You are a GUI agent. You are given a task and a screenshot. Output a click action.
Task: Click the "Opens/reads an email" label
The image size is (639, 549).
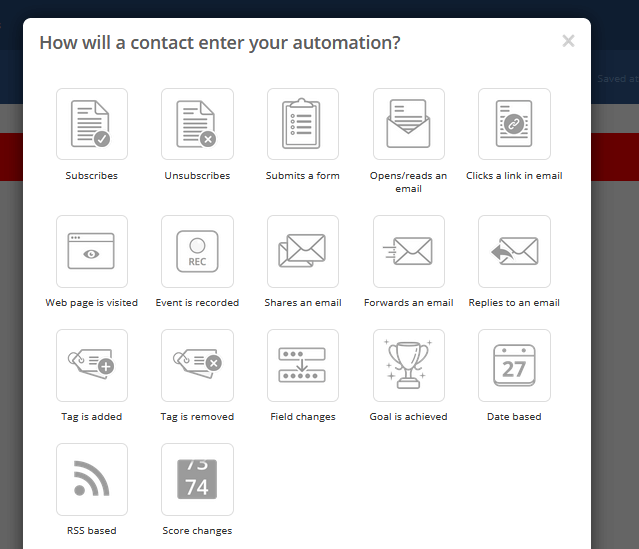click(x=408, y=182)
